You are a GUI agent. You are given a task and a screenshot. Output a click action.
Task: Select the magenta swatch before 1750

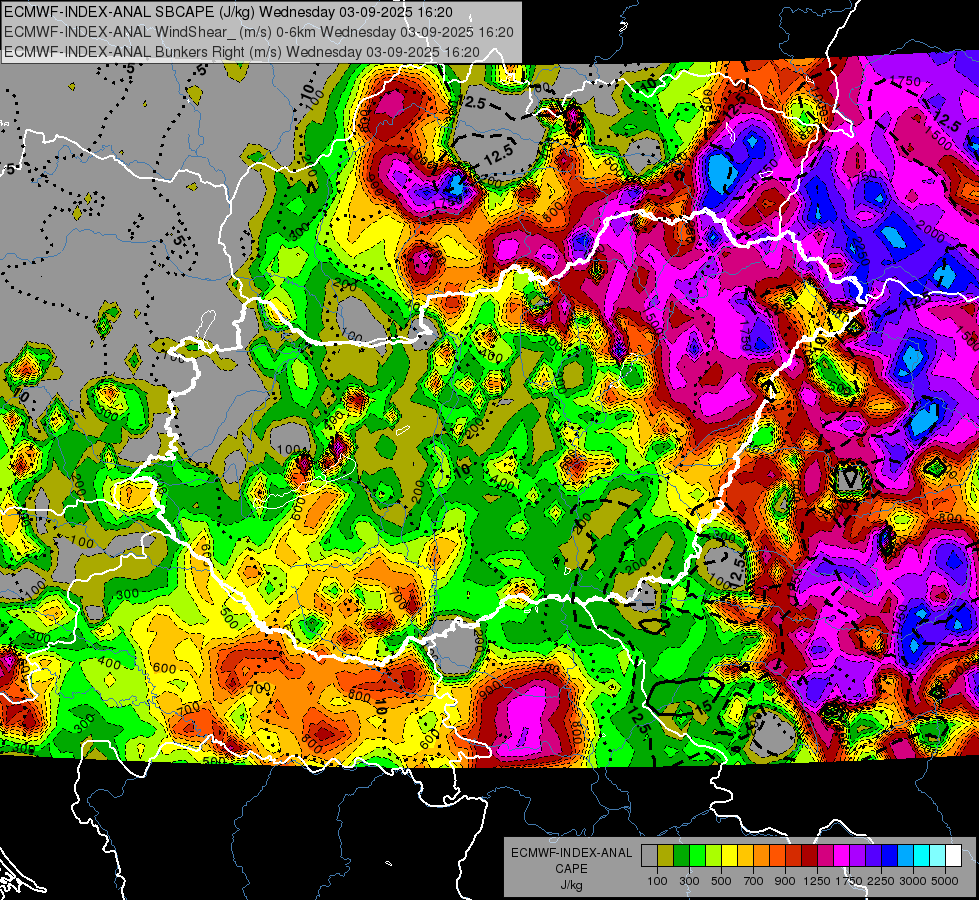842,856
